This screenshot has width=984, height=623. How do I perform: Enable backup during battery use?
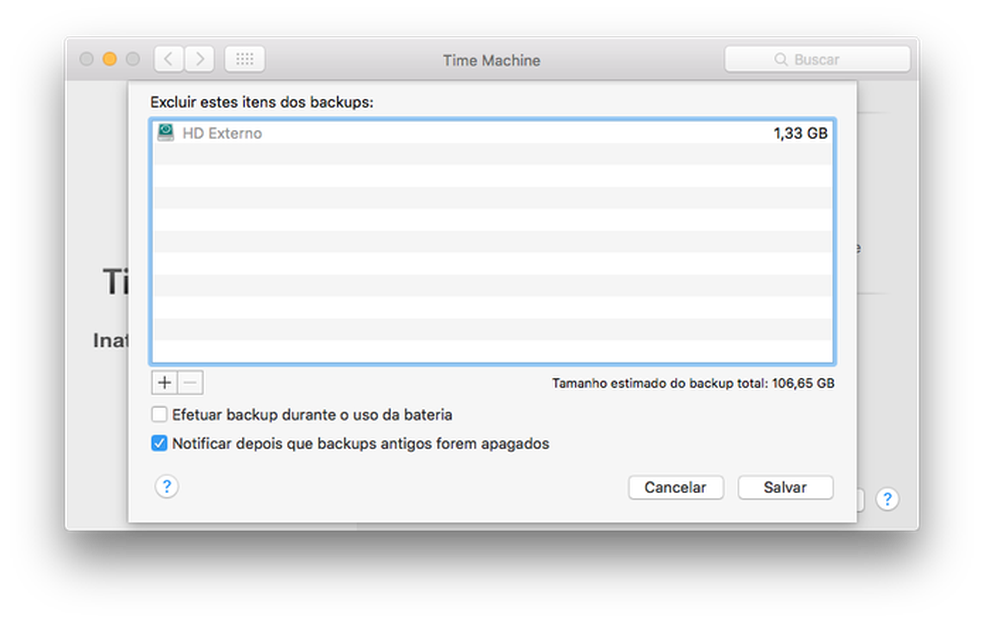159,414
